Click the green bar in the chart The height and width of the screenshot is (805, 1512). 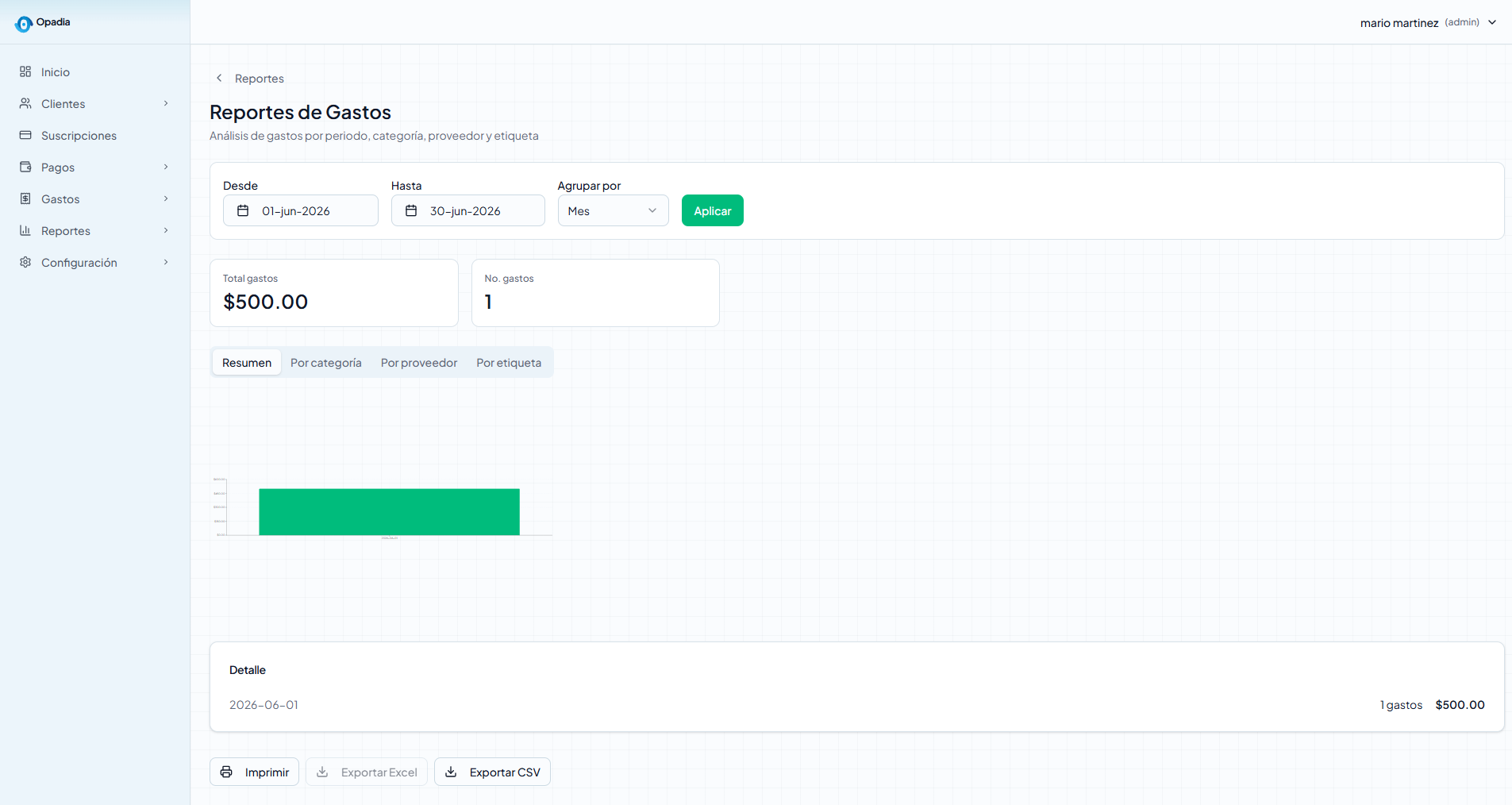(x=389, y=512)
